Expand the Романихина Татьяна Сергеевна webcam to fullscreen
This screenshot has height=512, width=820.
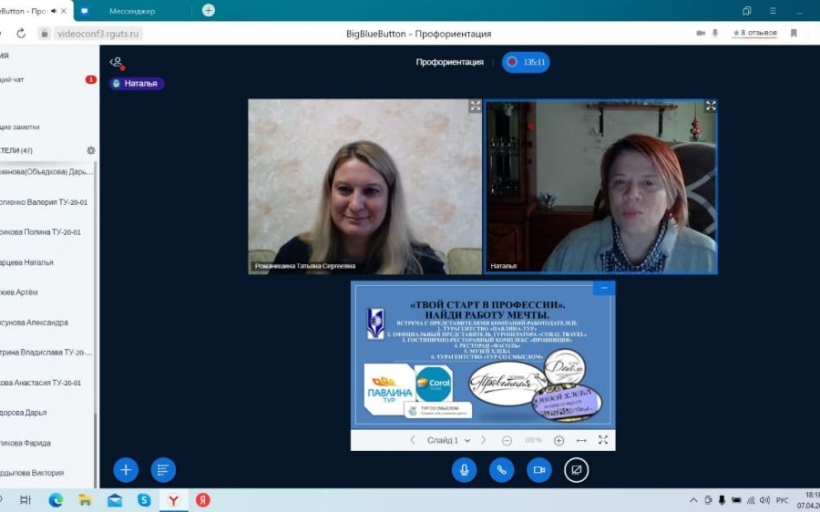(475, 106)
